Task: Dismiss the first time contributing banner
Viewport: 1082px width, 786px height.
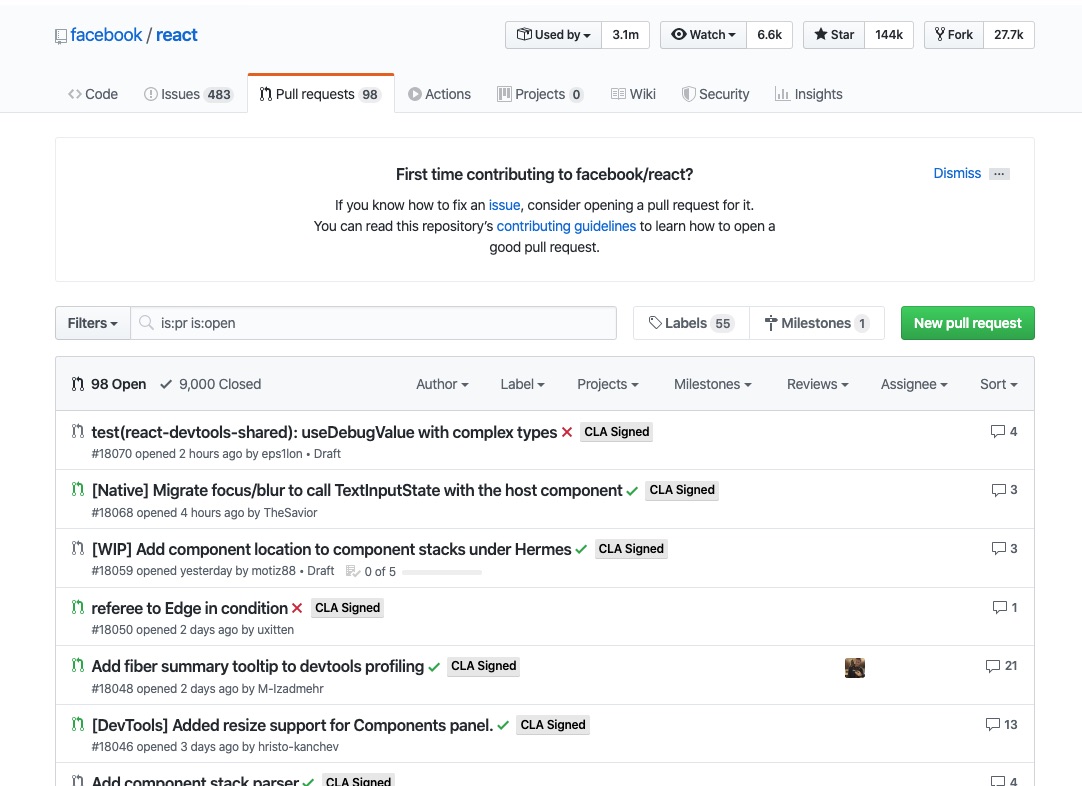Action: click(x=956, y=173)
